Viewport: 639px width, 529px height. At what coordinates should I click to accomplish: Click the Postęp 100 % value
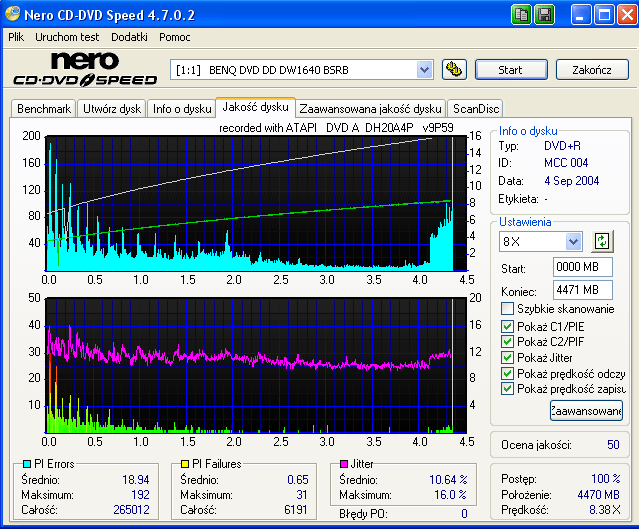(606, 478)
